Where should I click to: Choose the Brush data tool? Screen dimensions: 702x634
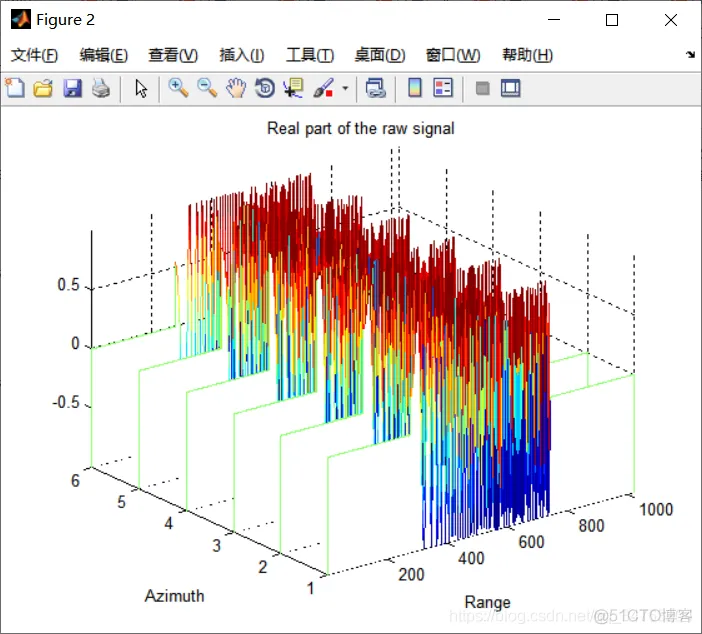click(323, 88)
